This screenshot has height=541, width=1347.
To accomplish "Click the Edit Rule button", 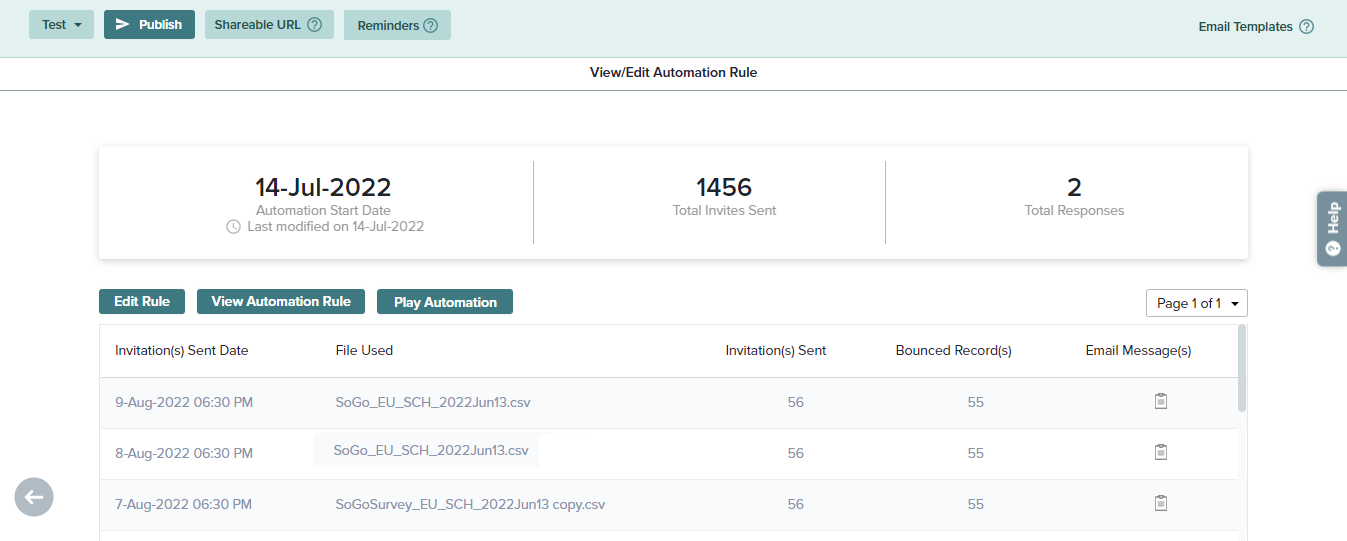I will pos(142,302).
